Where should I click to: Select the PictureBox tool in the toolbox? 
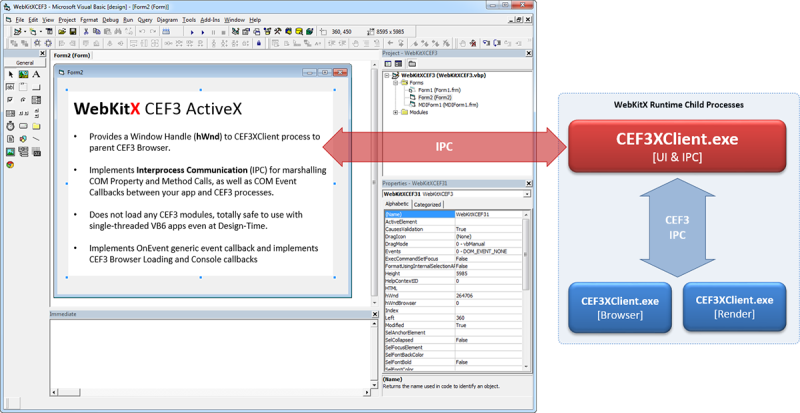23,75
